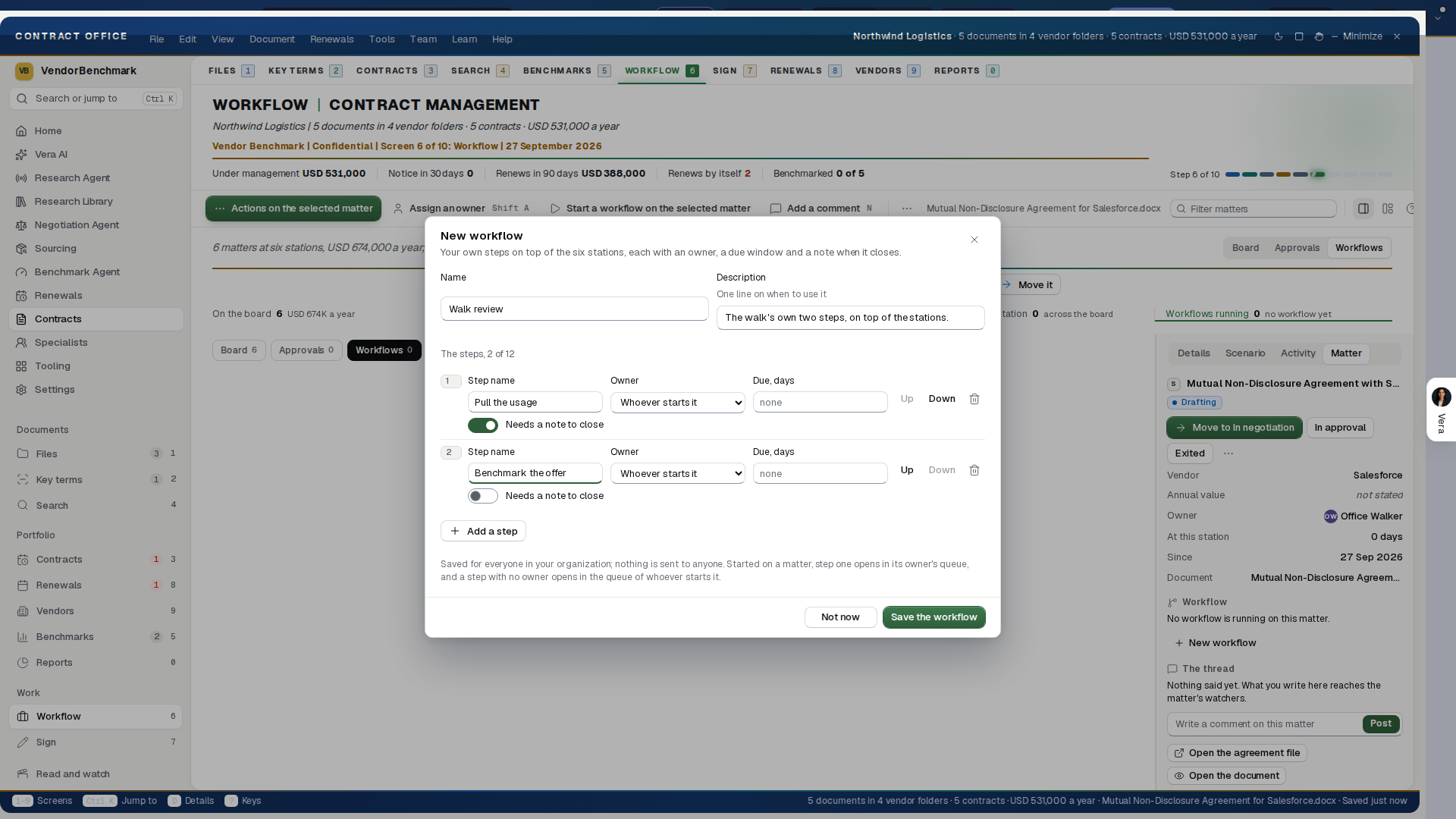Click the workflow Name field

click(x=574, y=309)
